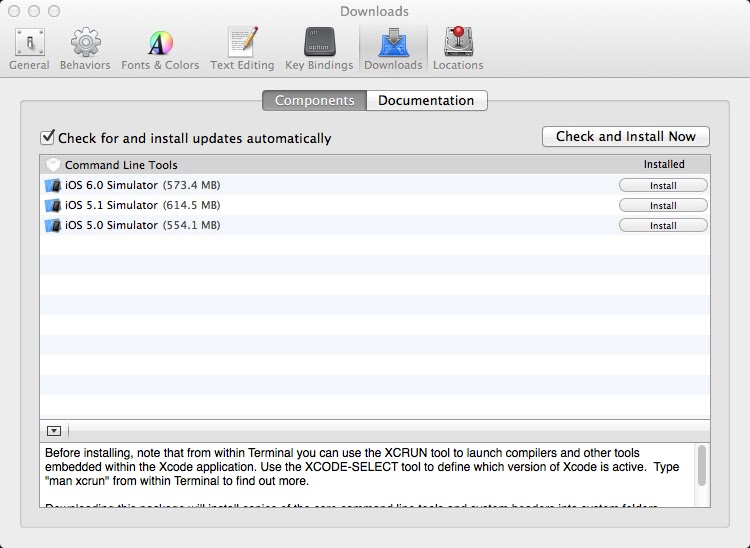Minimize the Downloads window
Image resolution: width=750 pixels, height=548 pixels.
coord(34,11)
